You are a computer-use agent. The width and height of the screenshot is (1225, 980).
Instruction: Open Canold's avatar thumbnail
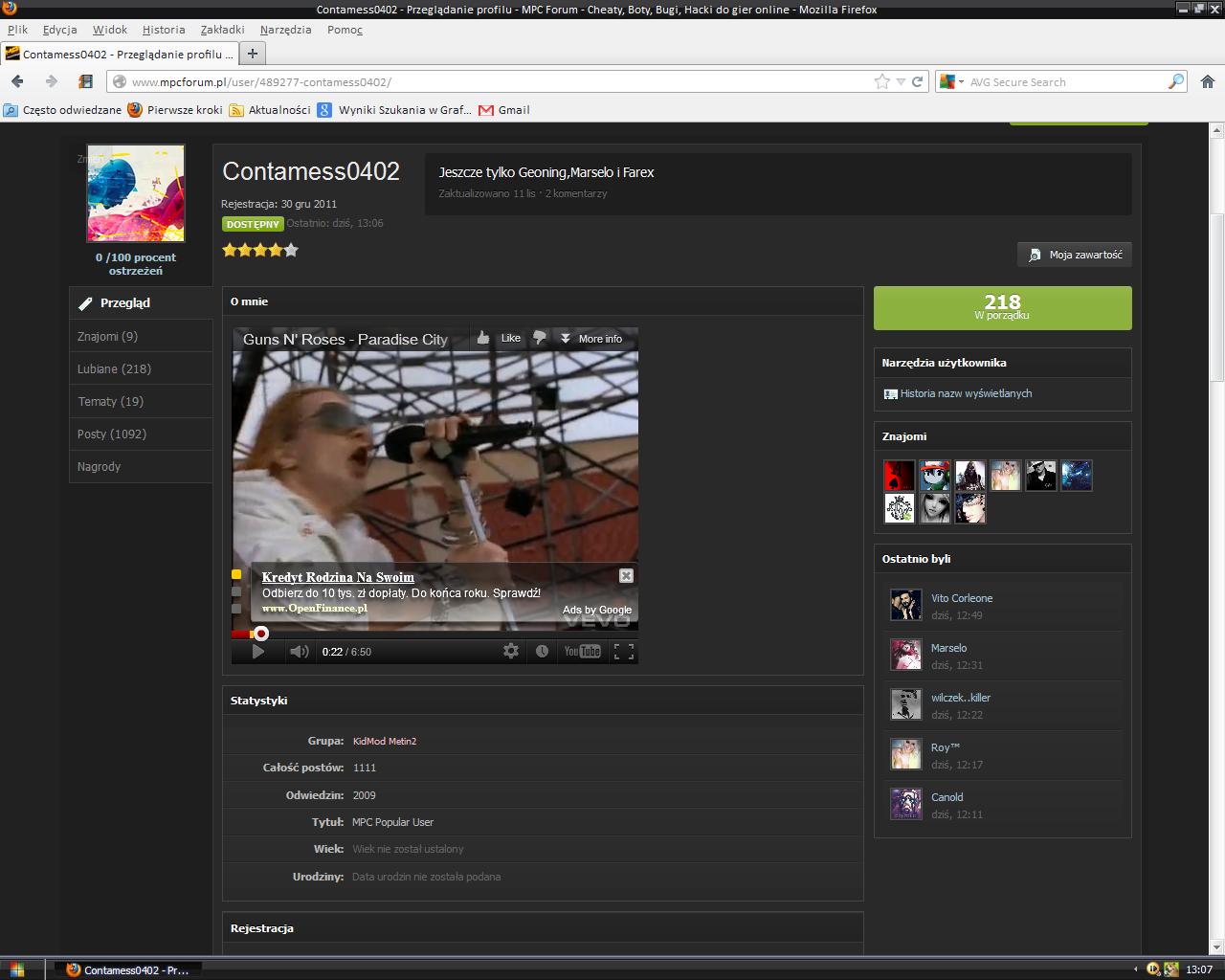pos(905,805)
